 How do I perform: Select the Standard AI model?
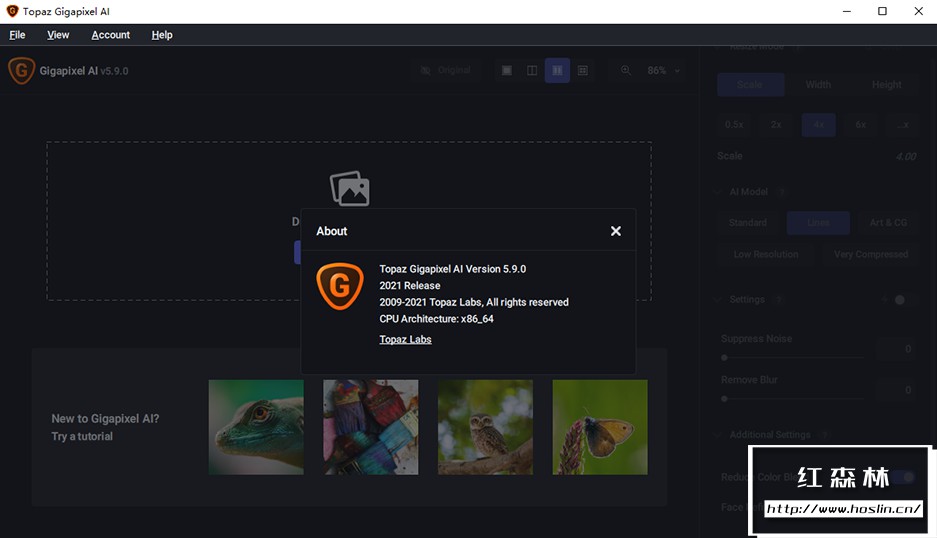click(748, 223)
